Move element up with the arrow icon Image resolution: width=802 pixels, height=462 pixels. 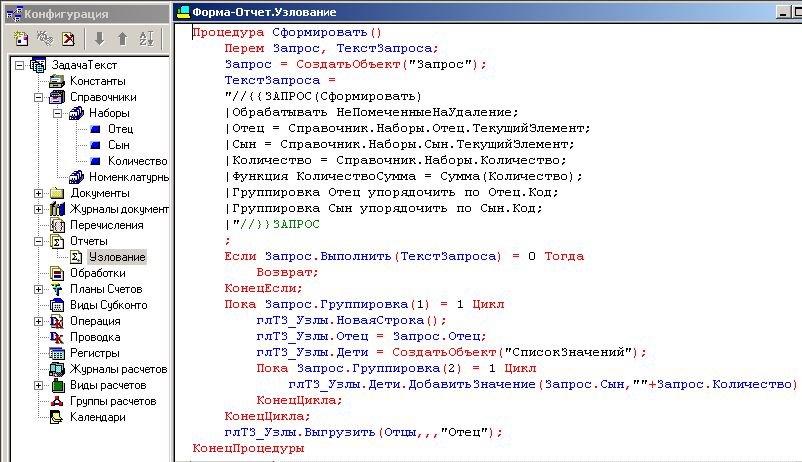click(x=123, y=38)
